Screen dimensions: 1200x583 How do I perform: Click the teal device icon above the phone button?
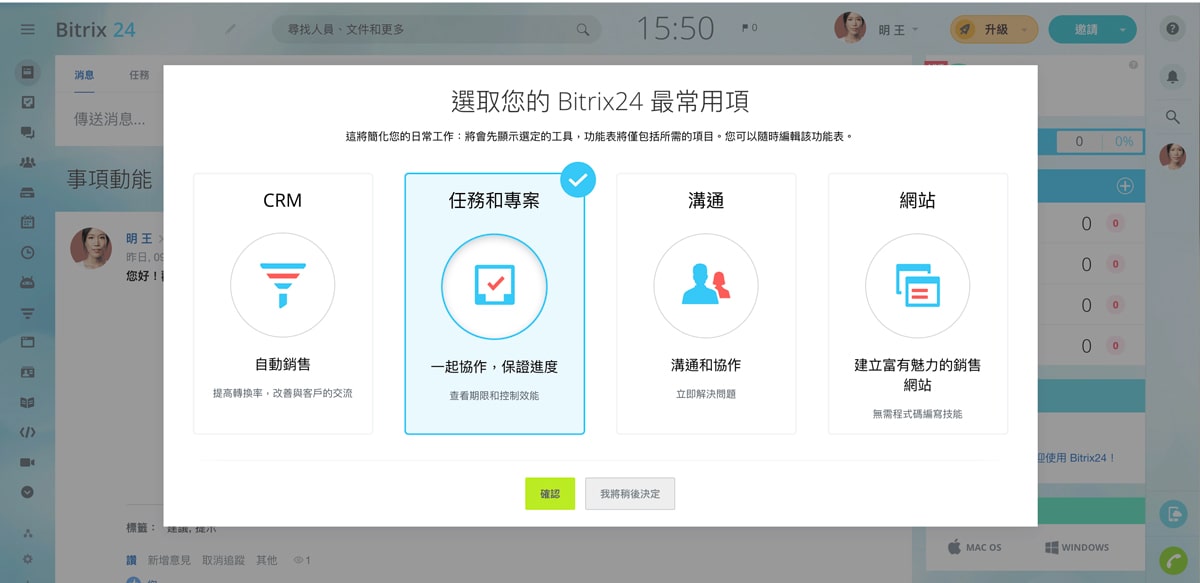(x=1173, y=514)
